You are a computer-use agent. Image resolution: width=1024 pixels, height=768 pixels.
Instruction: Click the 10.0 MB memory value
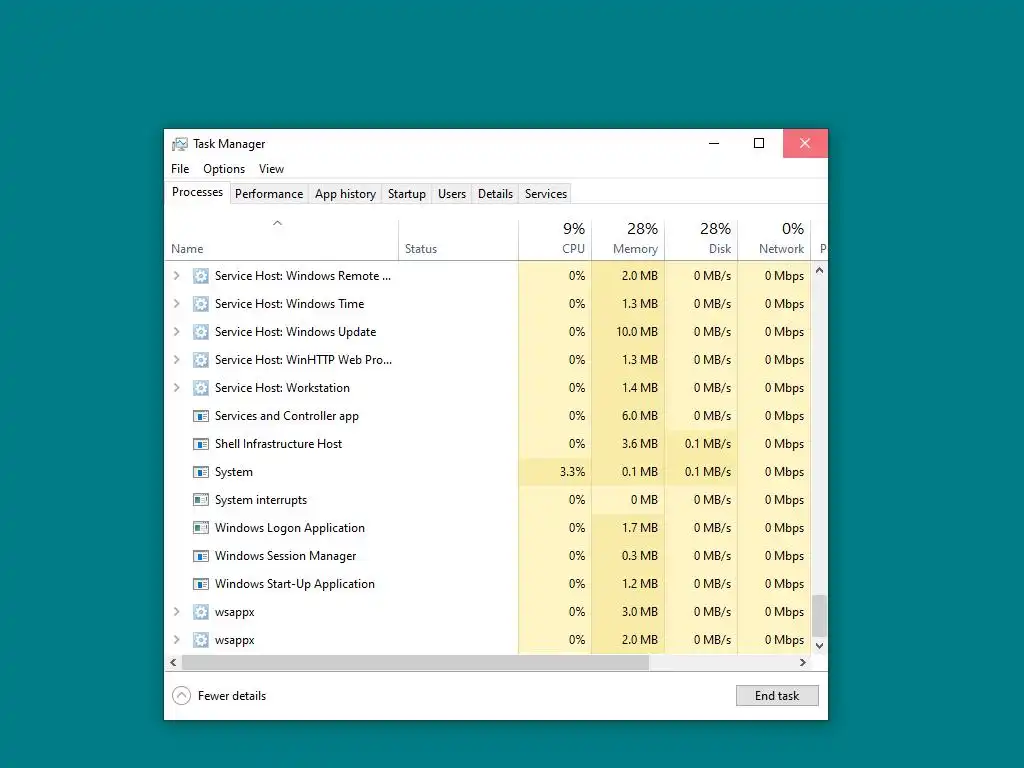tap(637, 332)
